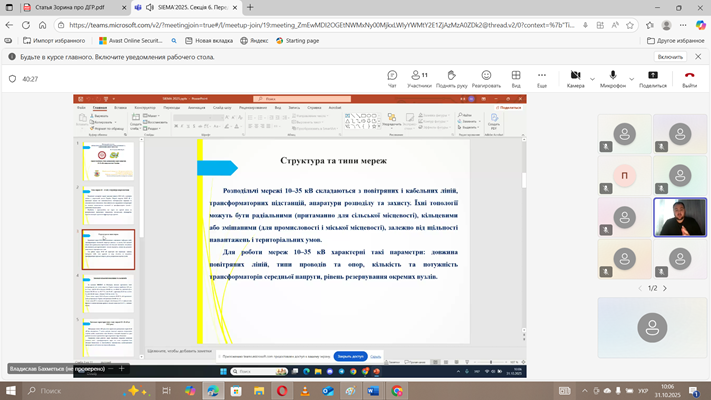
Task: Open Word from the Windows taskbar
Action: (x=374, y=391)
